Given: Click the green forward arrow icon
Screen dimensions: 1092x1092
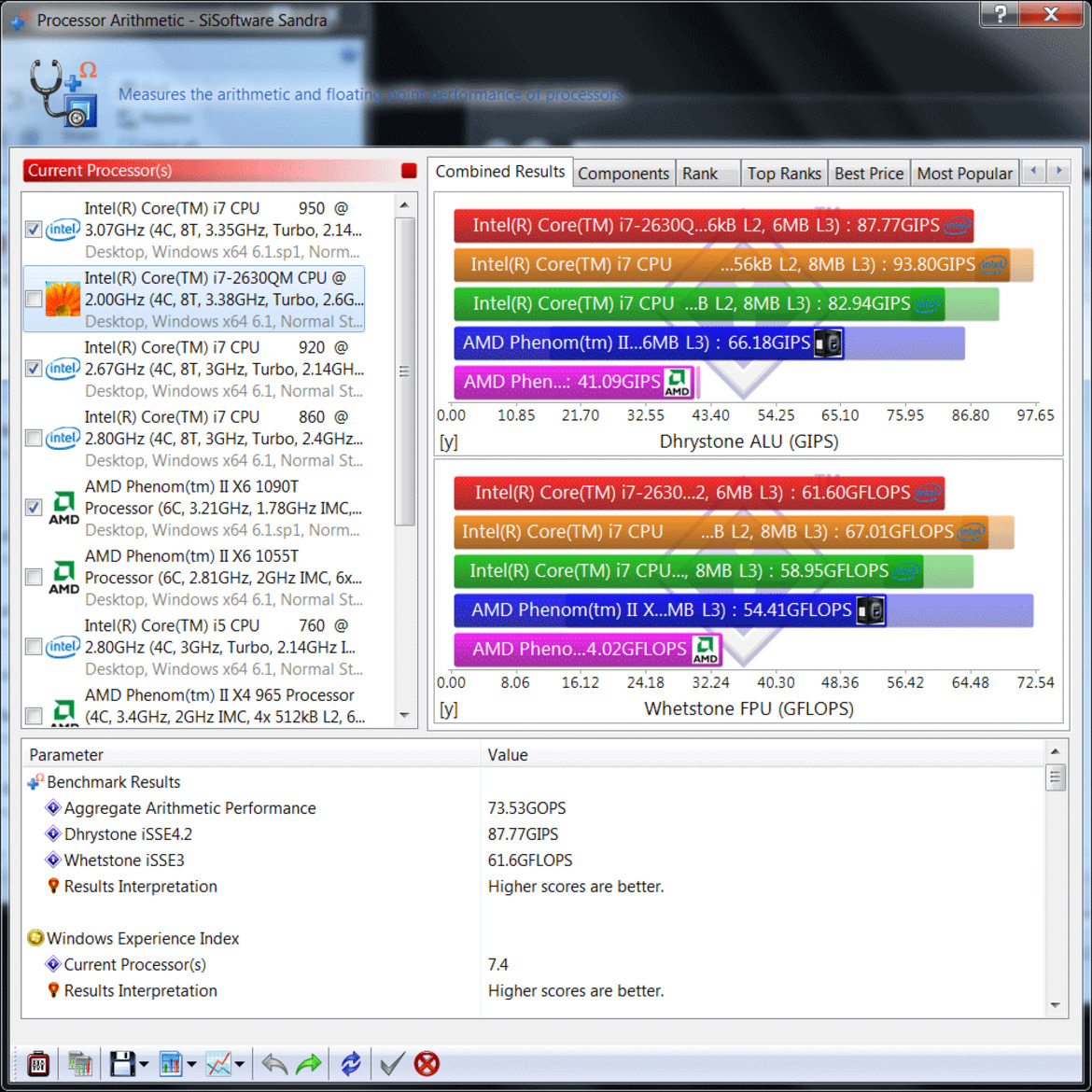Looking at the screenshot, I should 309,1063.
